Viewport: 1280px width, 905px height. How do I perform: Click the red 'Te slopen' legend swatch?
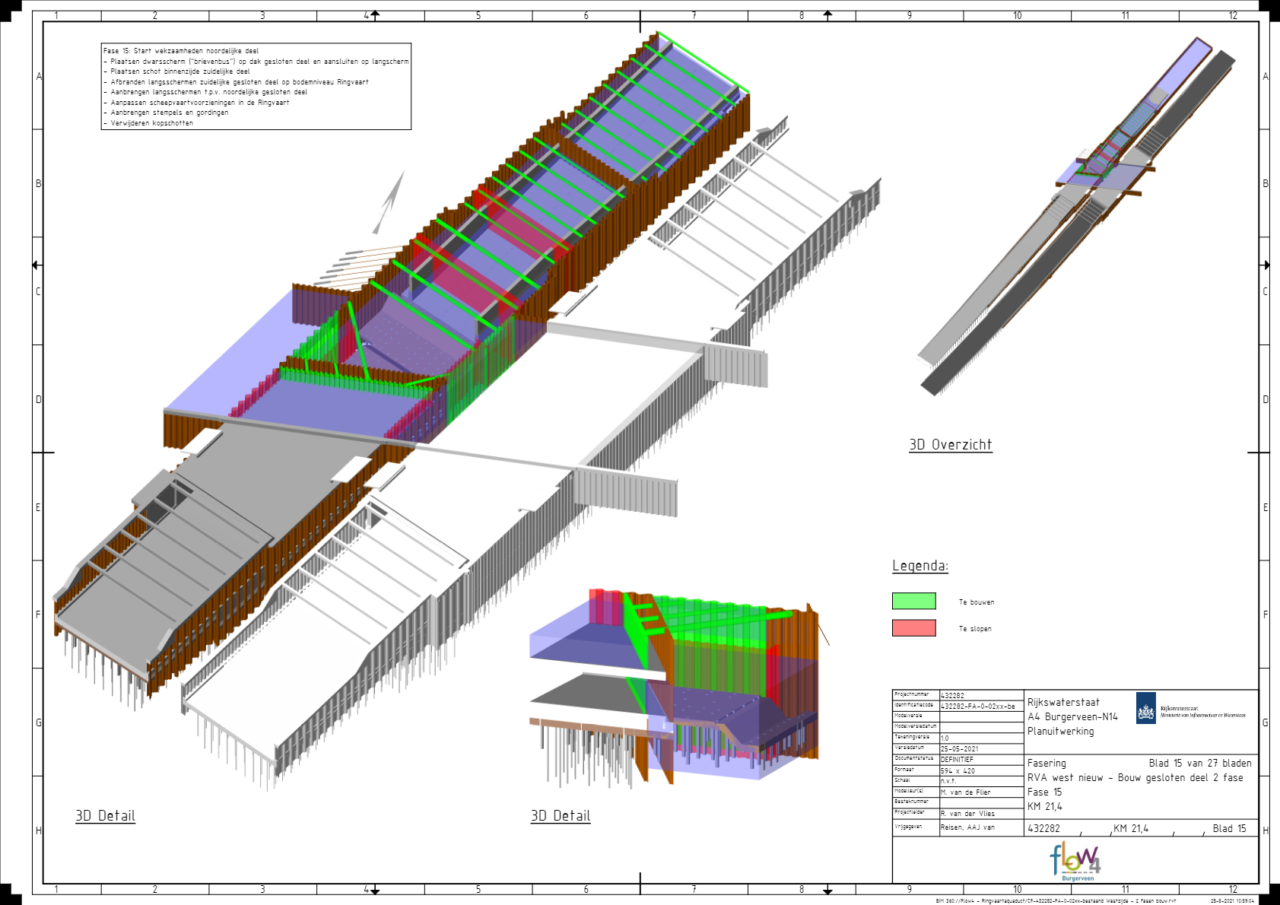point(914,628)
